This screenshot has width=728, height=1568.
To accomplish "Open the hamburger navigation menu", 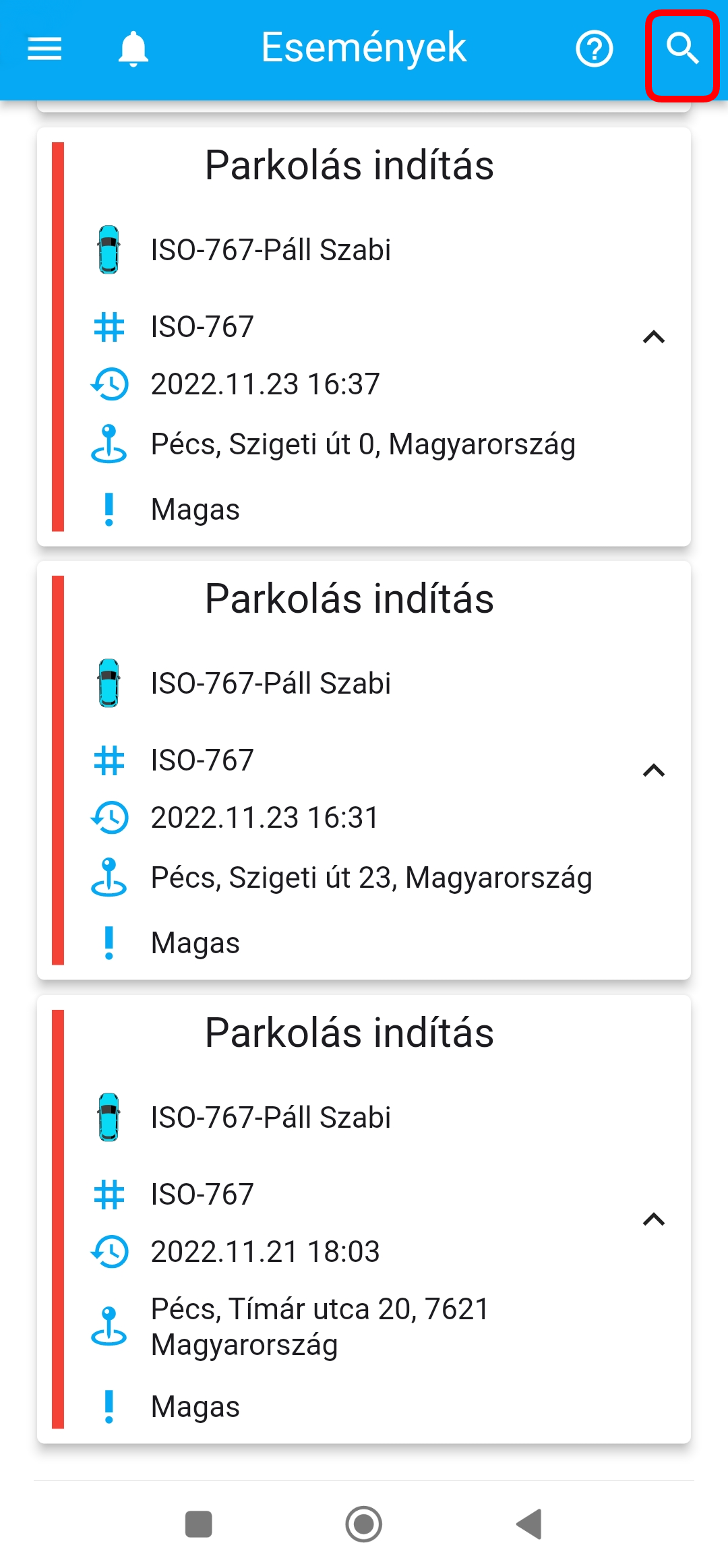I will tap(44, 49).
